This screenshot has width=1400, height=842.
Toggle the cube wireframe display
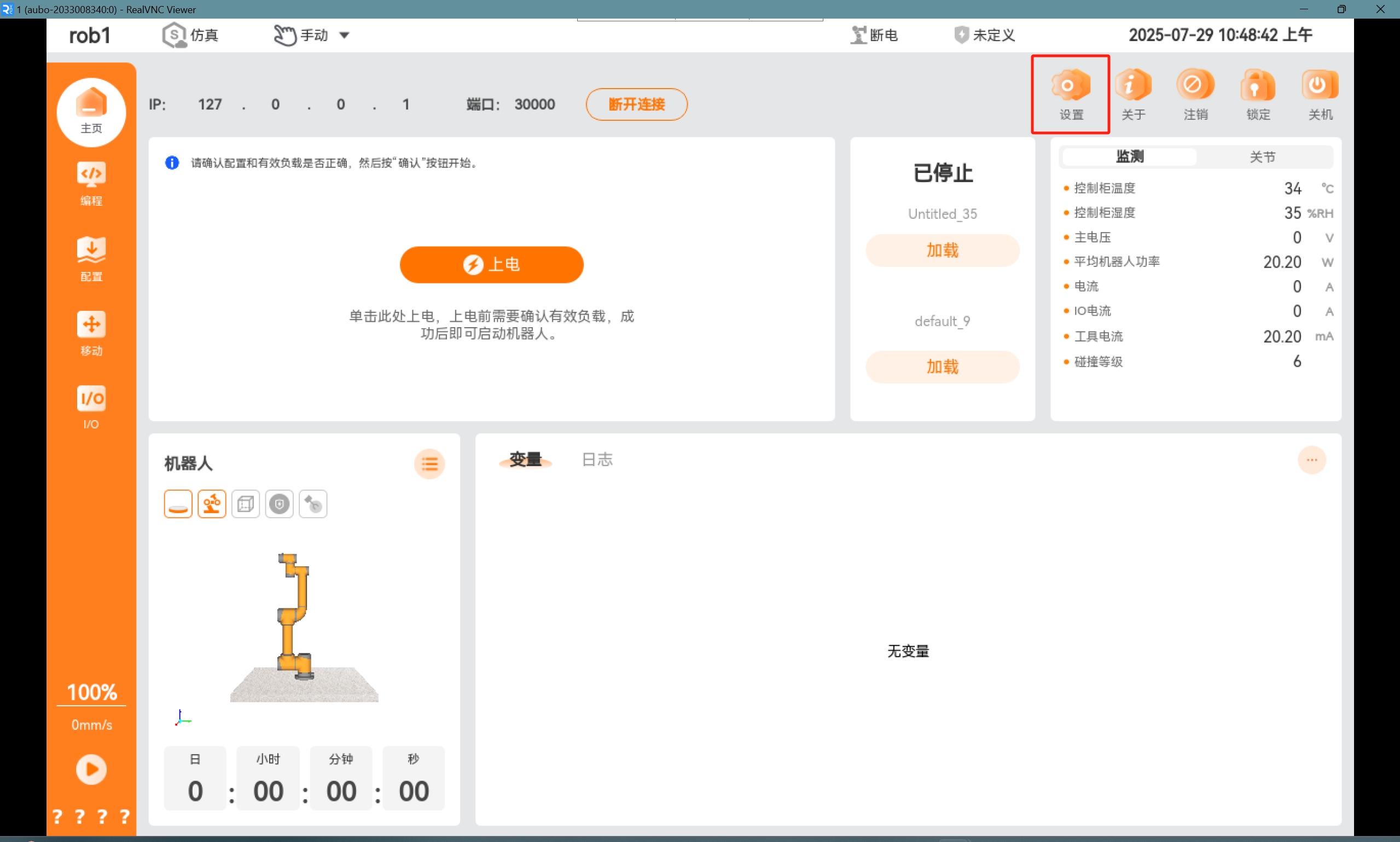point(246,504)
